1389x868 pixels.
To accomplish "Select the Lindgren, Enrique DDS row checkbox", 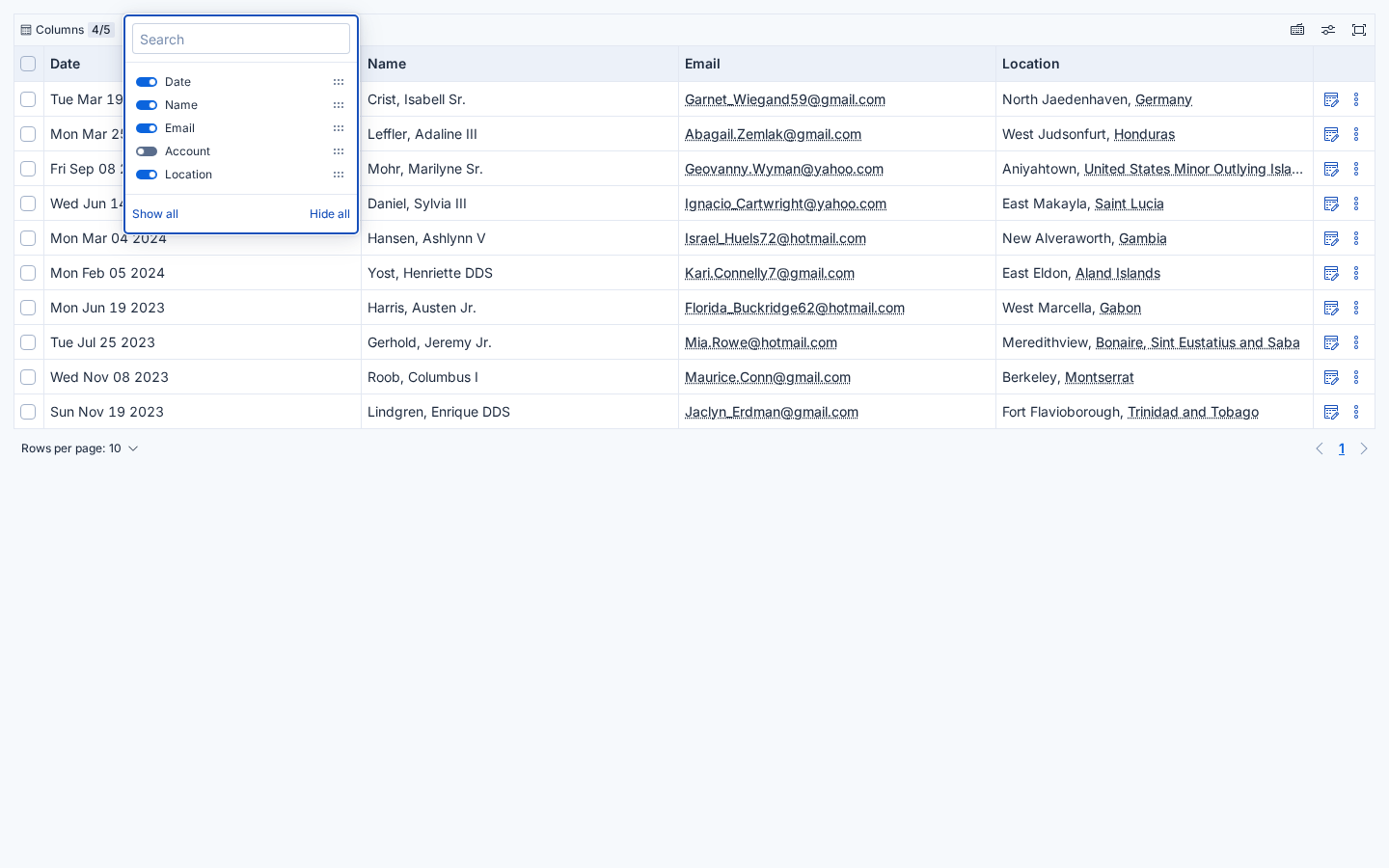I will tap(28, 412).
